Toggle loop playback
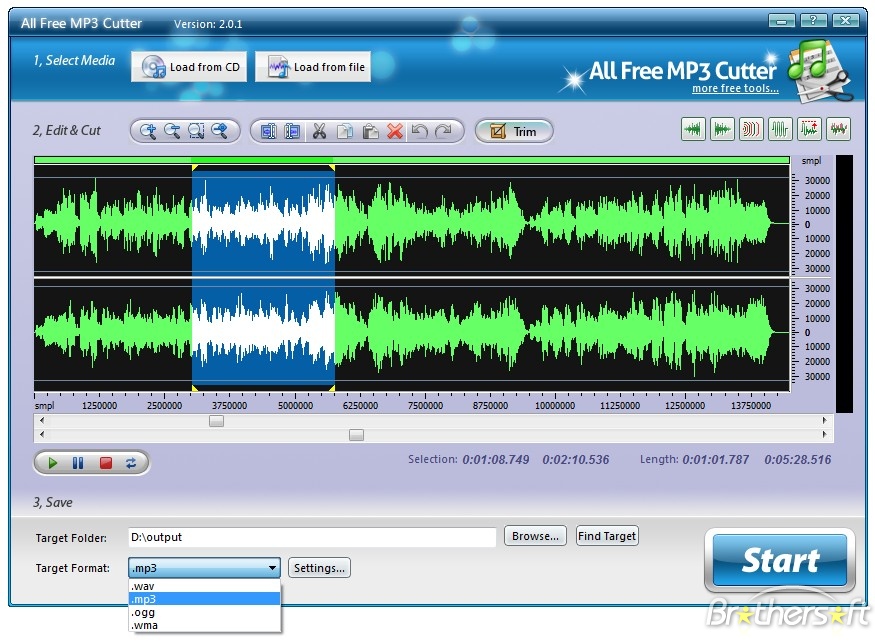 click(131, 463)
